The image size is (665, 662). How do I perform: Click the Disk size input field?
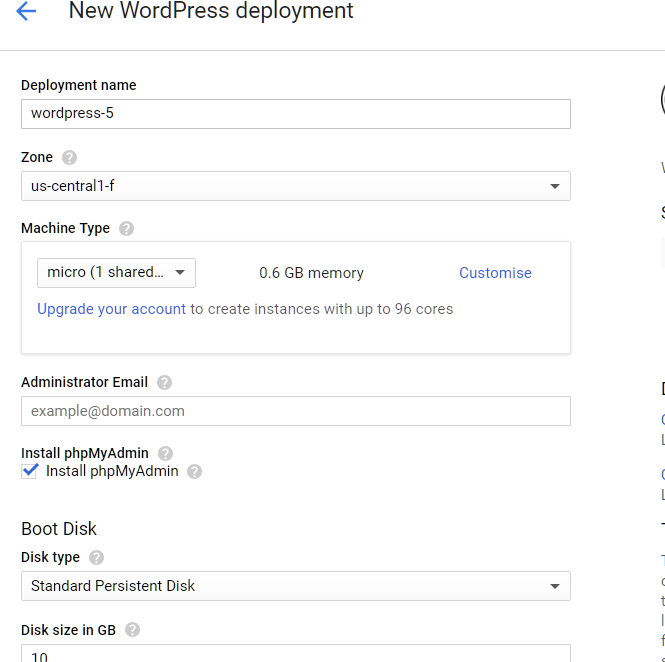[x=295, y=653]
